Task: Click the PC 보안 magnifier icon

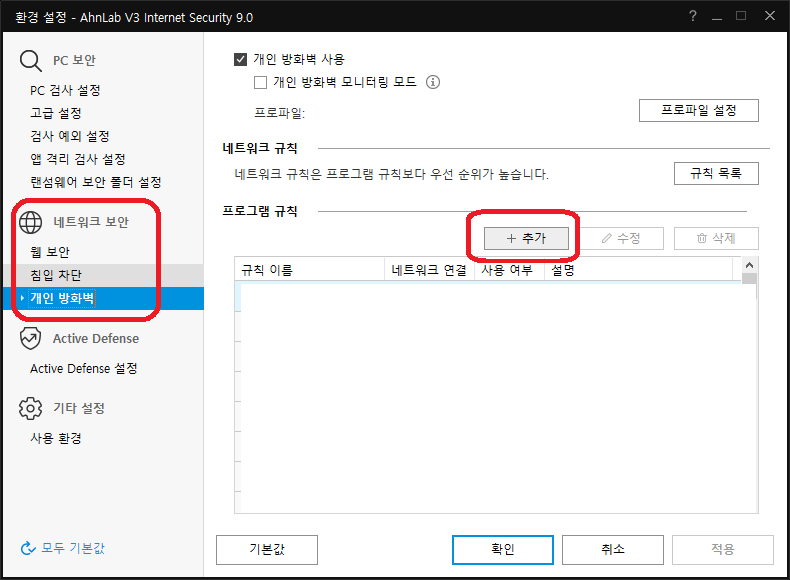Action: click(x=31, y=60)
